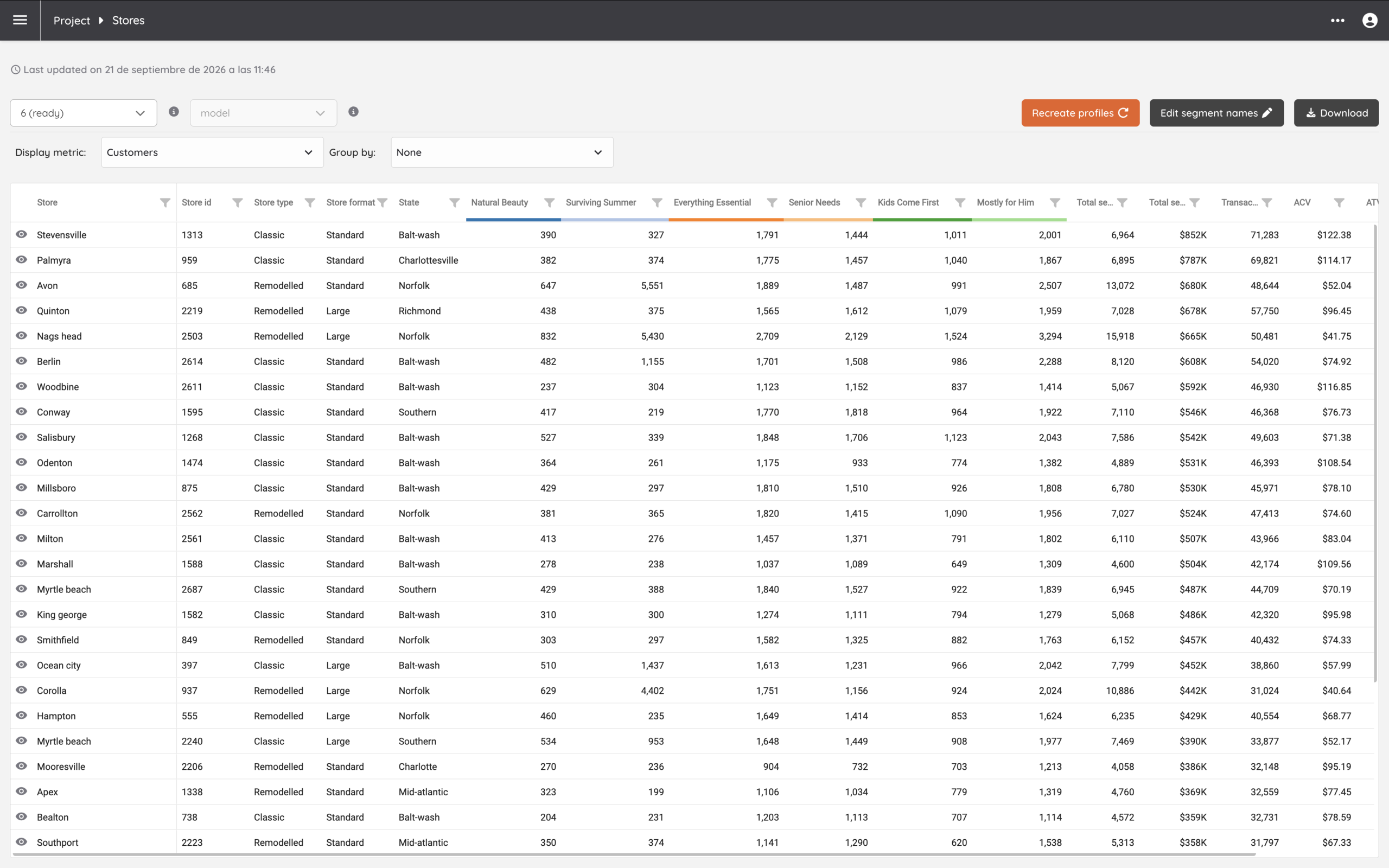
Task: Filter the Natural Beauty column
Action: click(549, 203)
